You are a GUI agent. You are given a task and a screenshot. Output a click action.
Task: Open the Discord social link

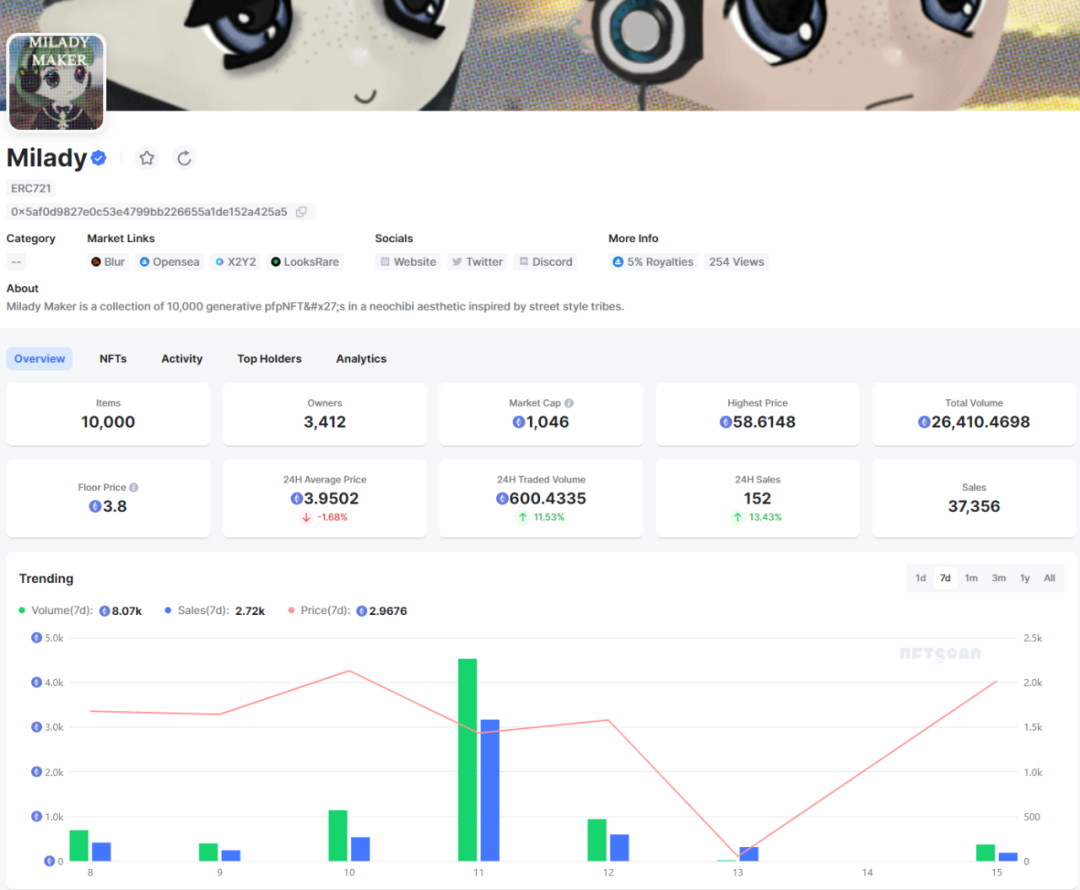coord(546,262)
